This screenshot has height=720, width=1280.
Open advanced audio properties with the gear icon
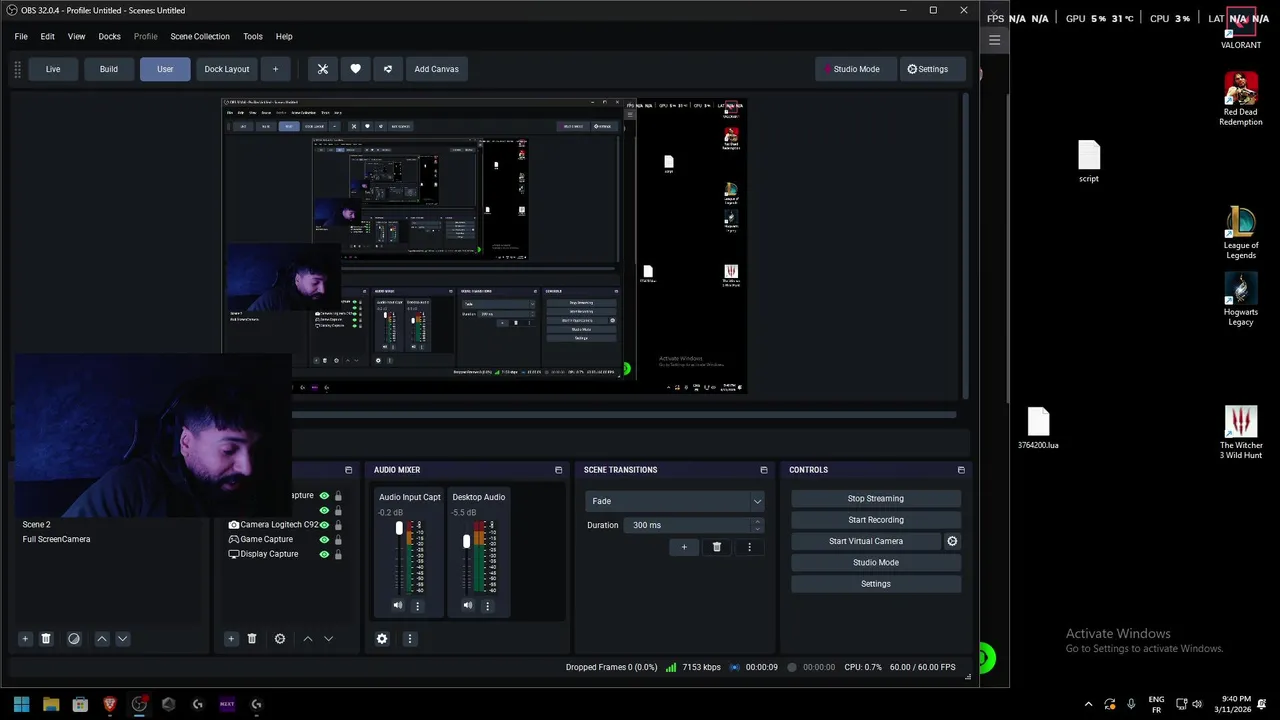point(382,639)
